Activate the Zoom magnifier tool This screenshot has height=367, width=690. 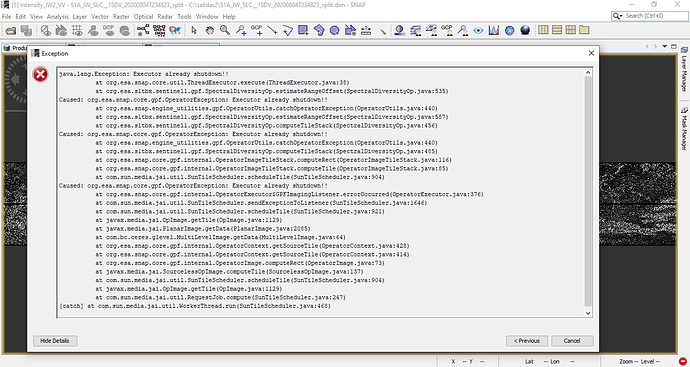pos(225,30)
